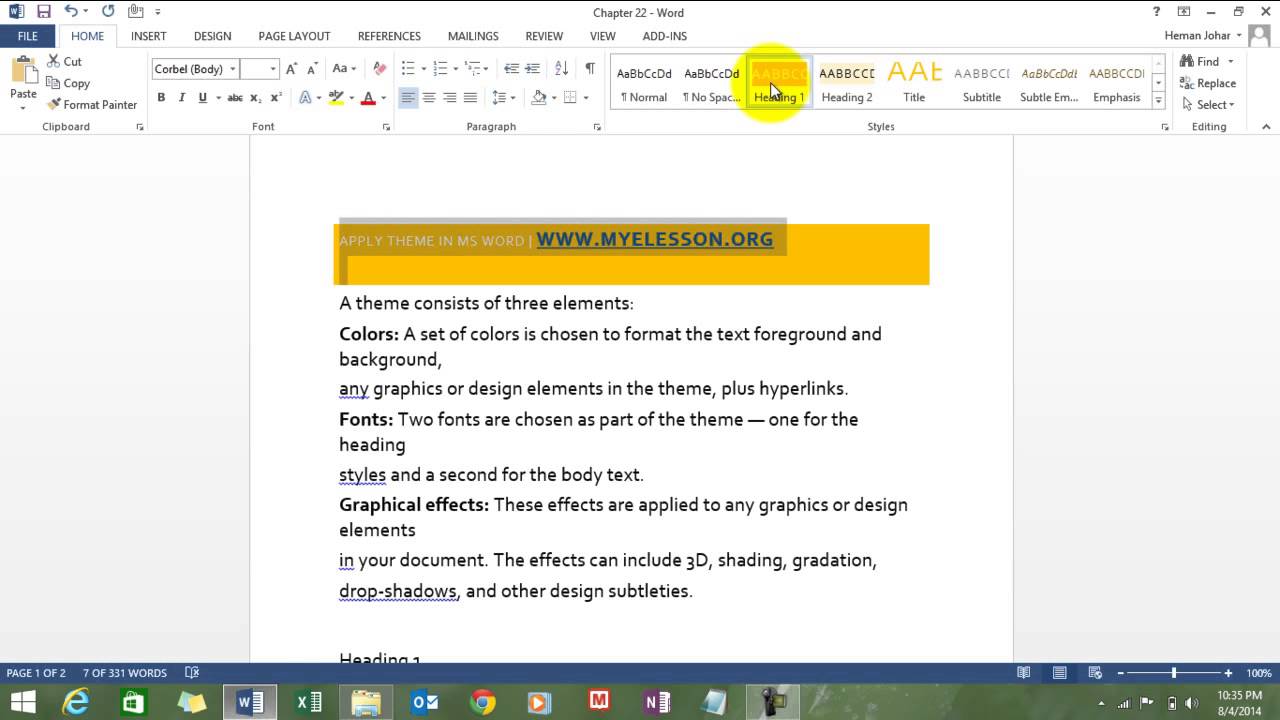Click the Save icon in Quick Access Toolbar

pos(43,12)
